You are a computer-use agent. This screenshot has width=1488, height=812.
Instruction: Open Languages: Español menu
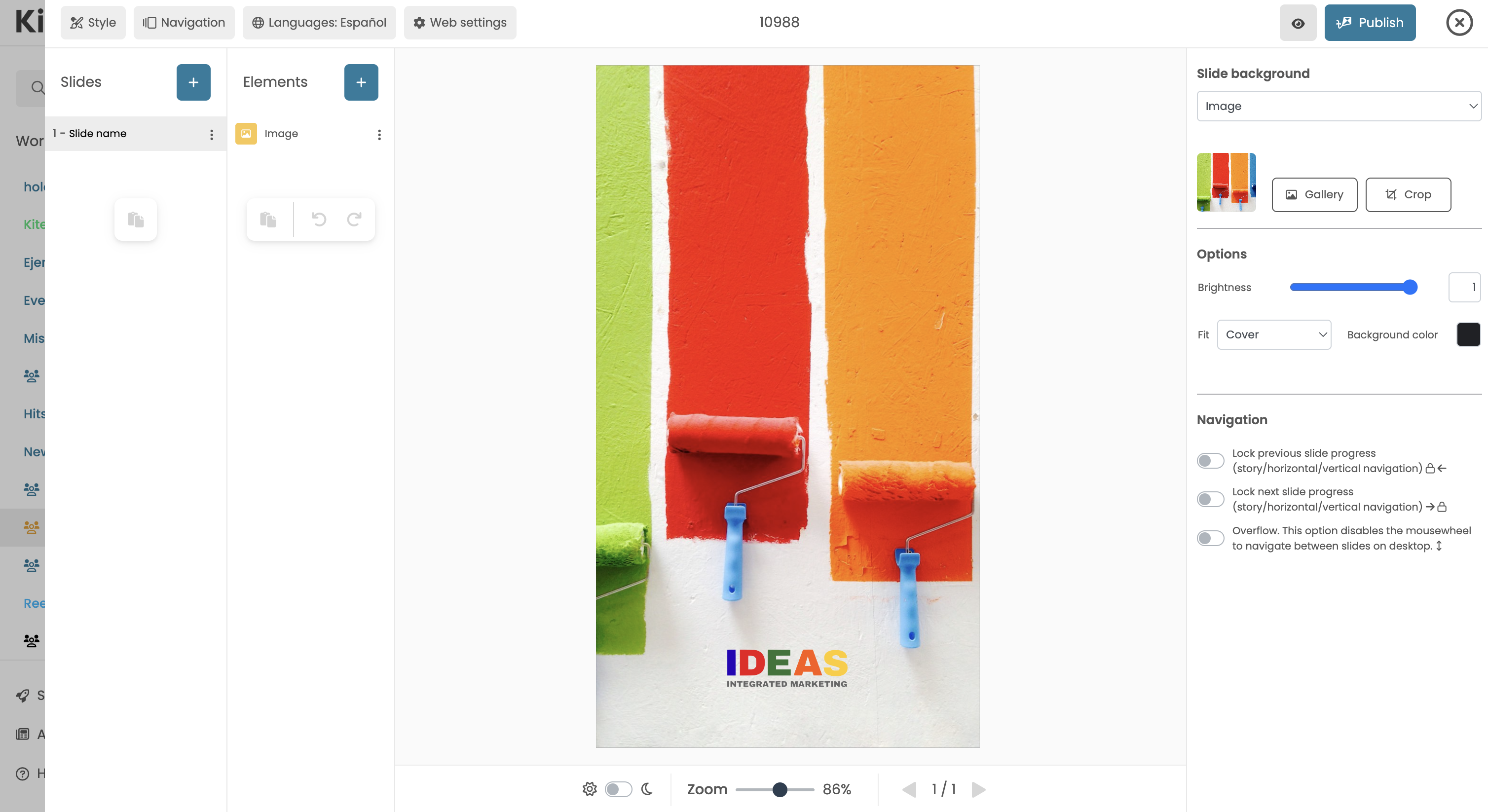(319, 23)
